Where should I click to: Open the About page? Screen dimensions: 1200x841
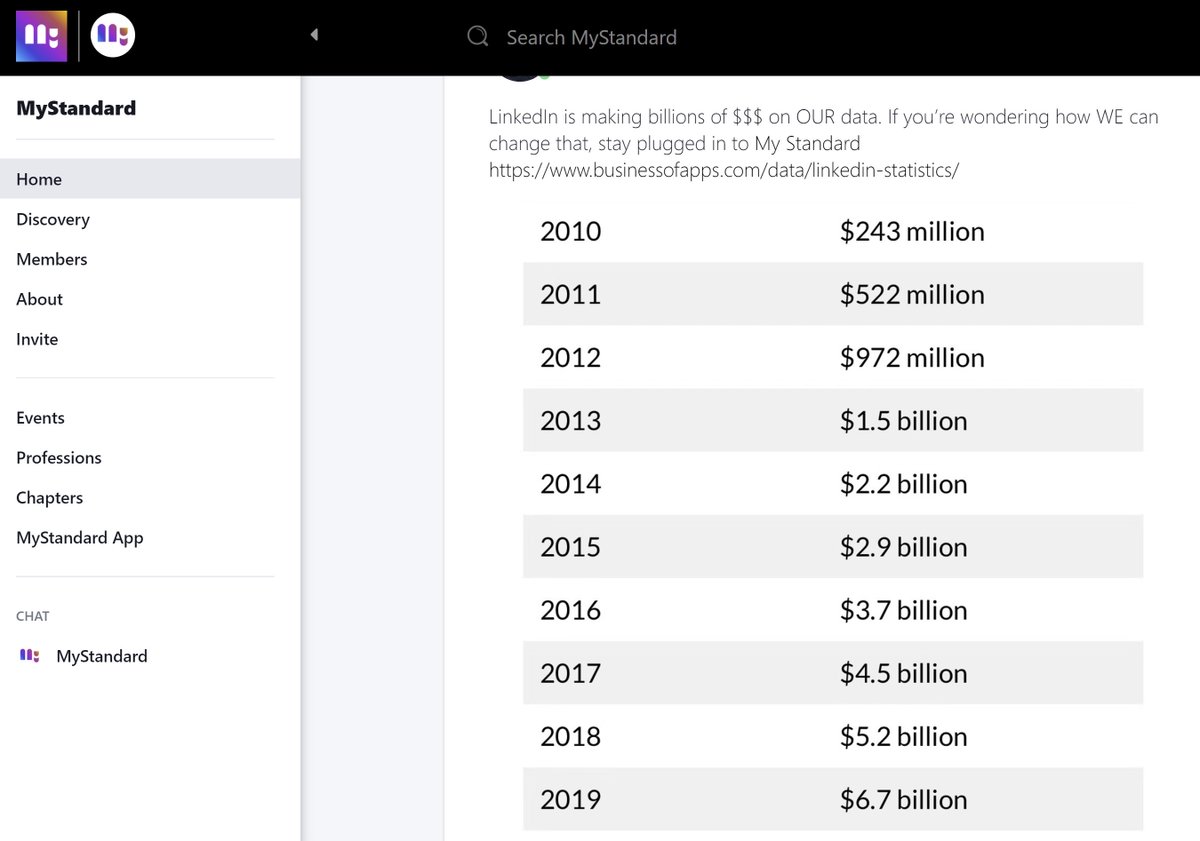click(x=40, y=299)
